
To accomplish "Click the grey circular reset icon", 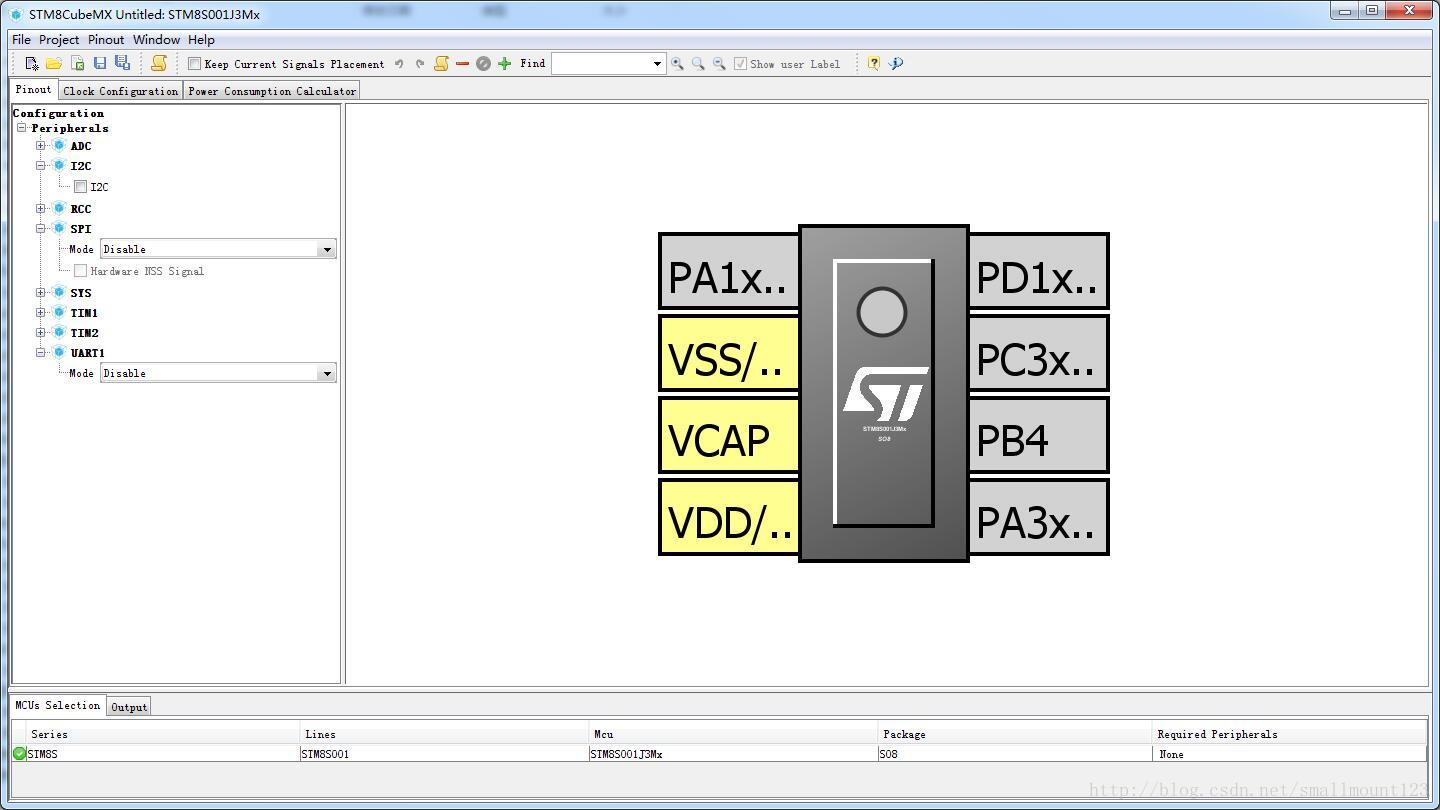I will pyautogui.click(x=483, y=63).
